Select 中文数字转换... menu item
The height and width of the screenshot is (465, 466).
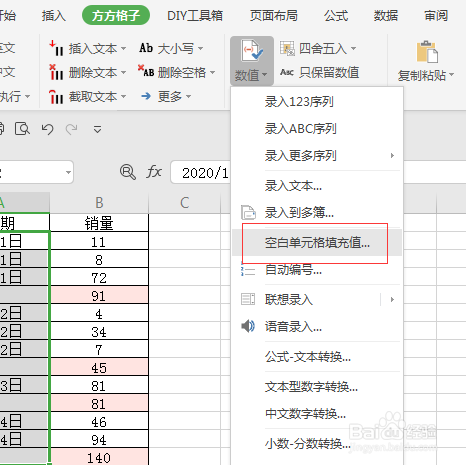[x=317, y=414]
